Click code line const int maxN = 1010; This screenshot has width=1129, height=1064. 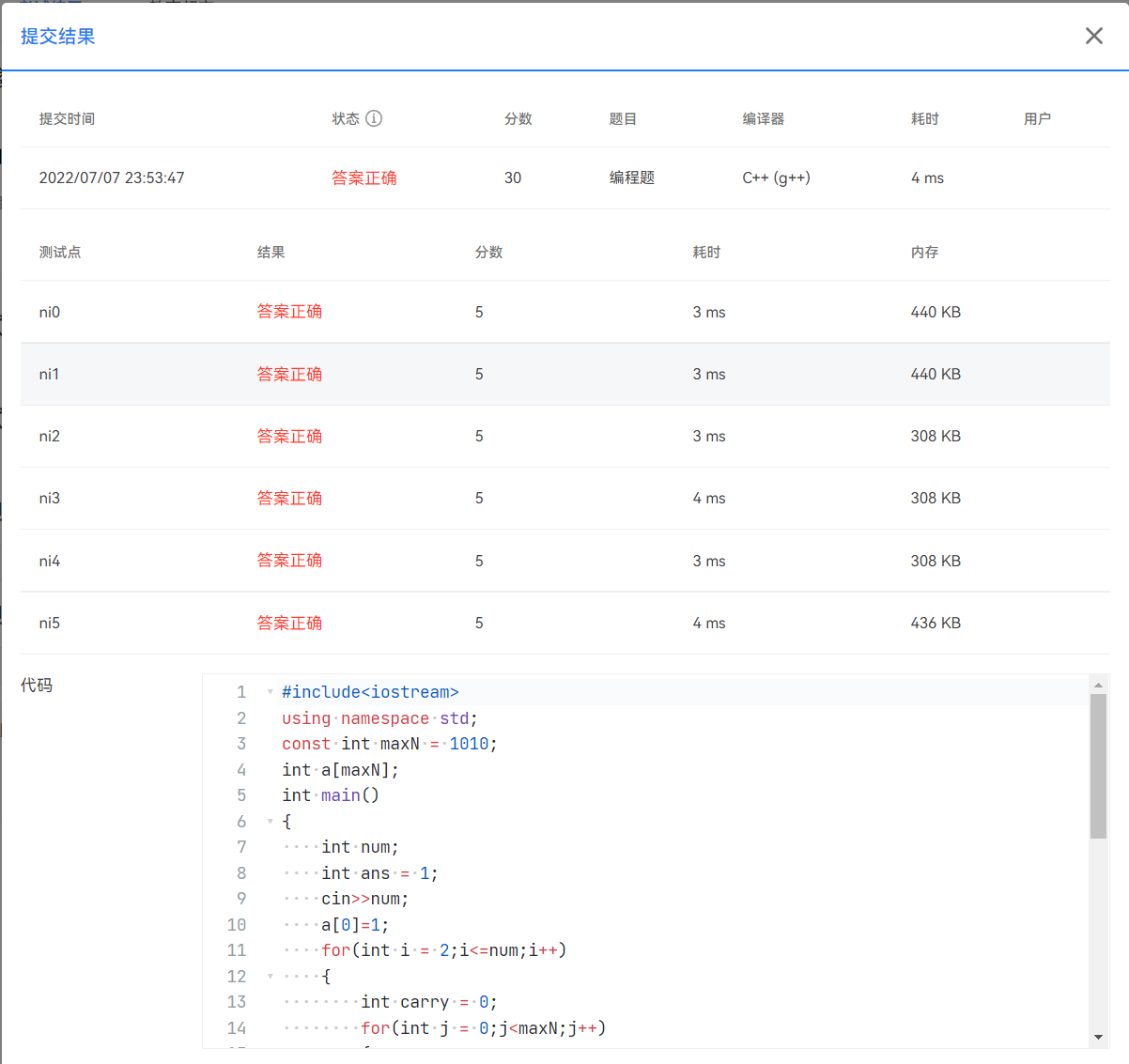click(x=390, y=744)
